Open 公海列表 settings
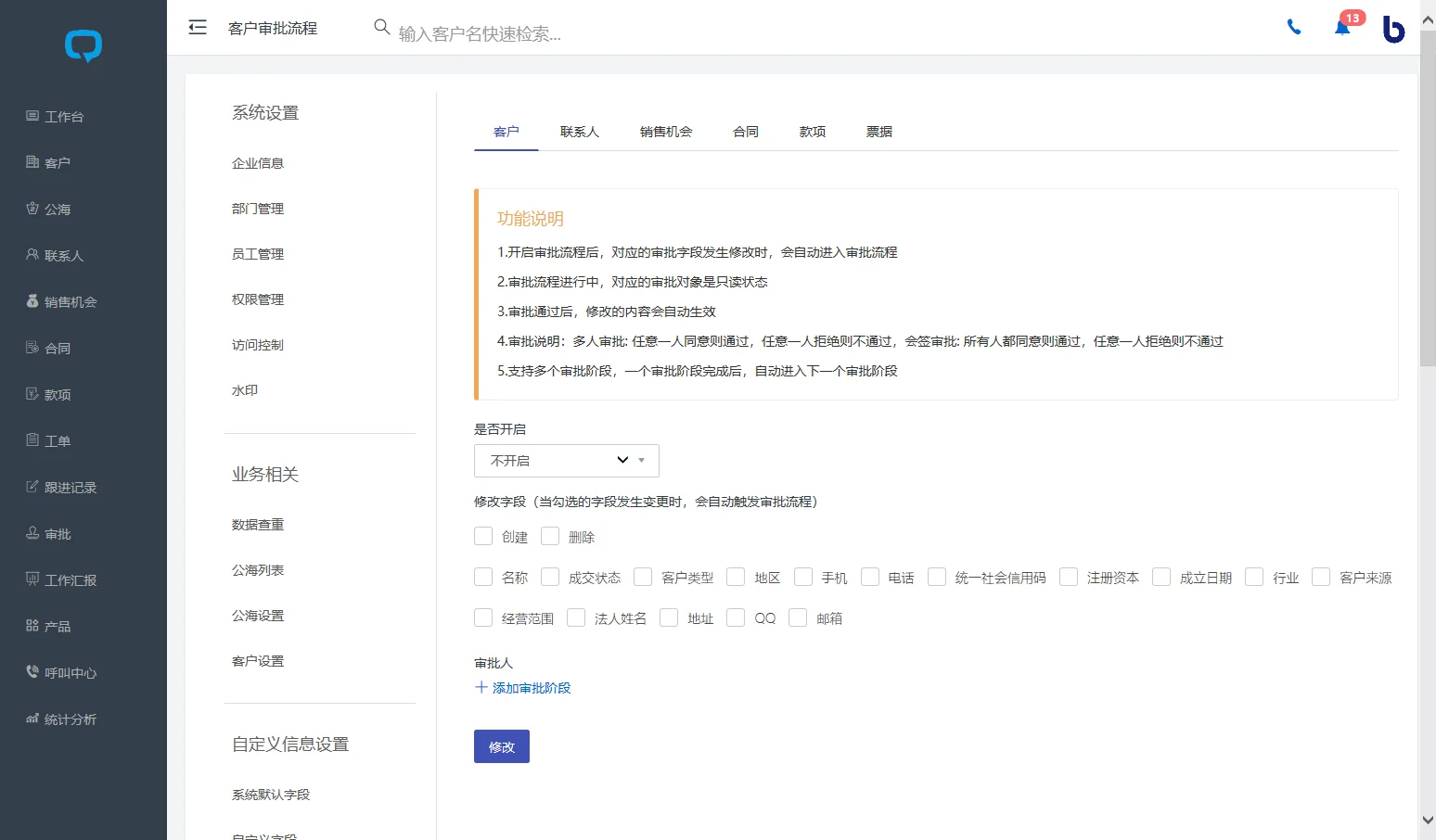The height and width of the screenshot is (840, 1436). click(x=258, y=569)
